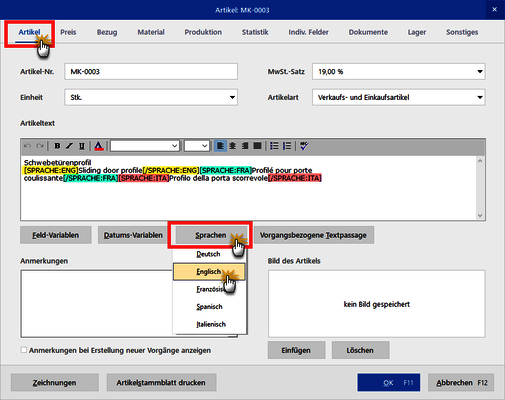Screen dimensions: 505x400
Task: Confirm with the OK F11 button
Action: point(389,382)
